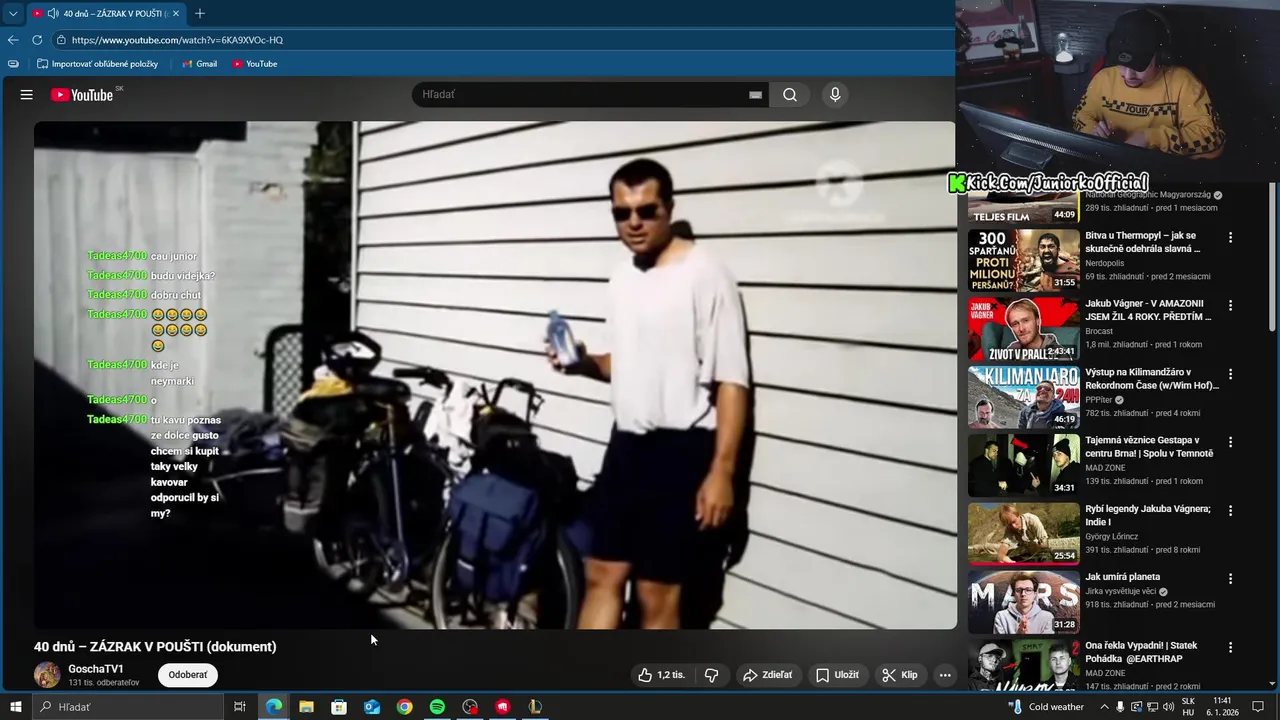This screenshot has height=720, width=1280.
Task: Open 'Bitva u Thermopyl' video thumbnail
Action: click(x=1023, y=261)
